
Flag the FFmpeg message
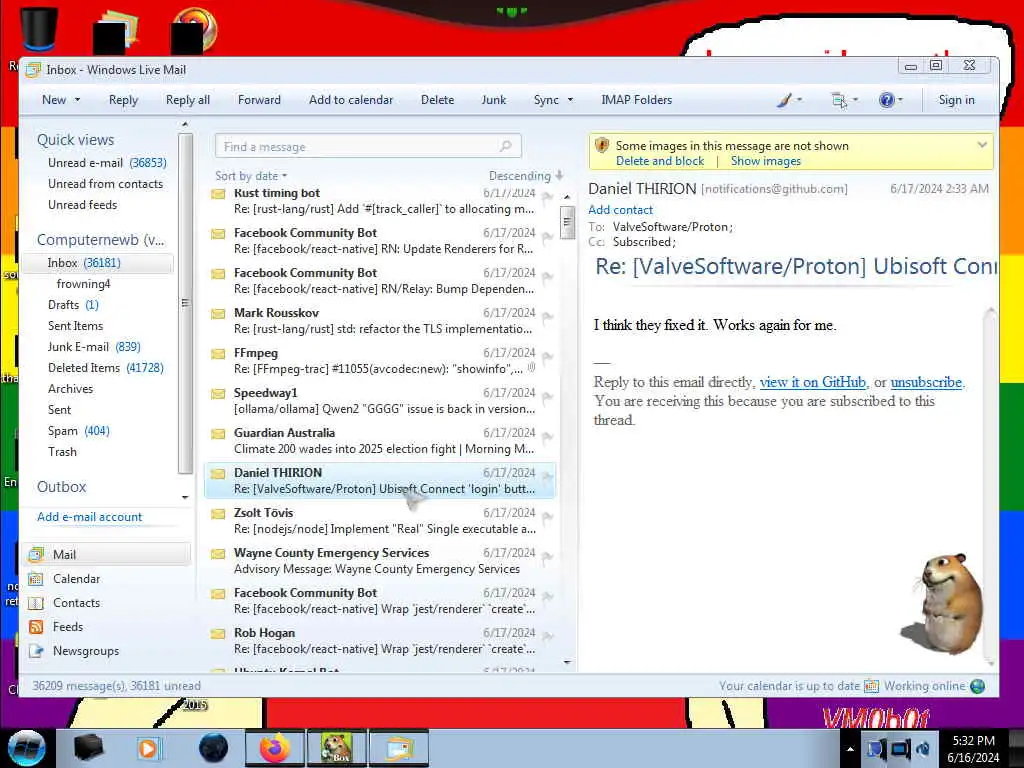coord(547,357)
